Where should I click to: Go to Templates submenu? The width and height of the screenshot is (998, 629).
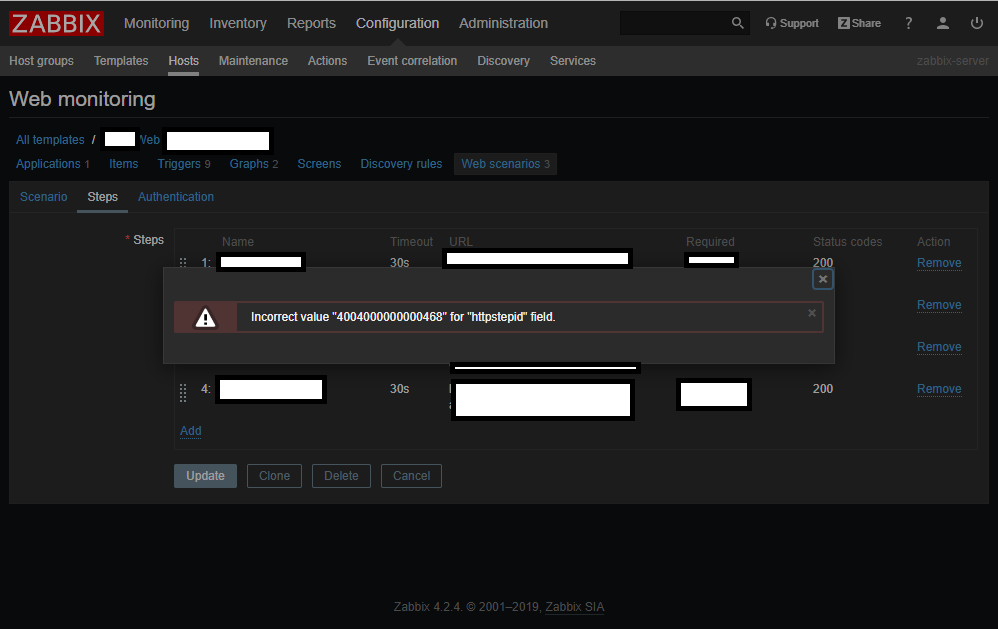tap(121, 60)
